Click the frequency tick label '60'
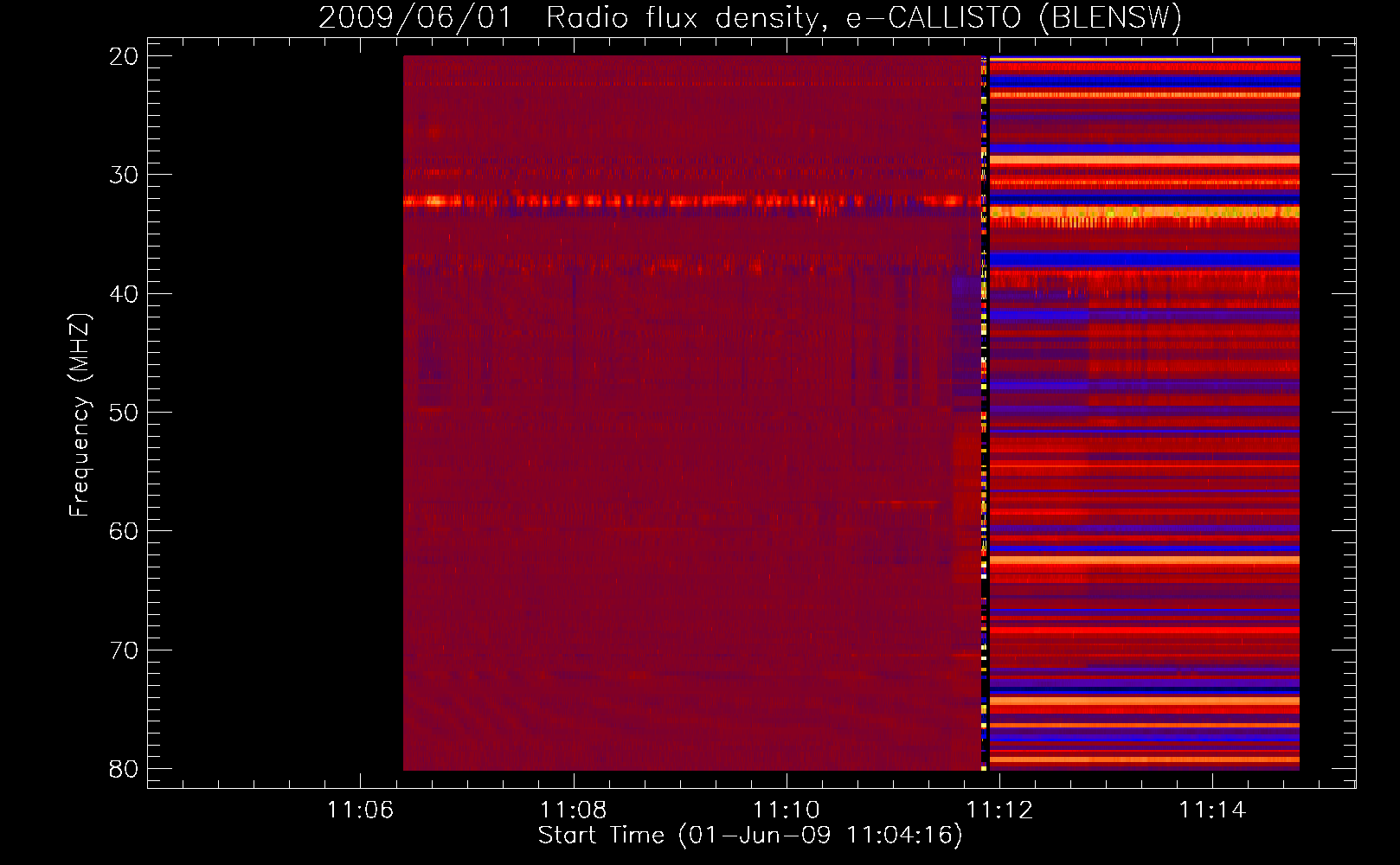Screen dimensions: 1400x865 click(x=124, y=531)
